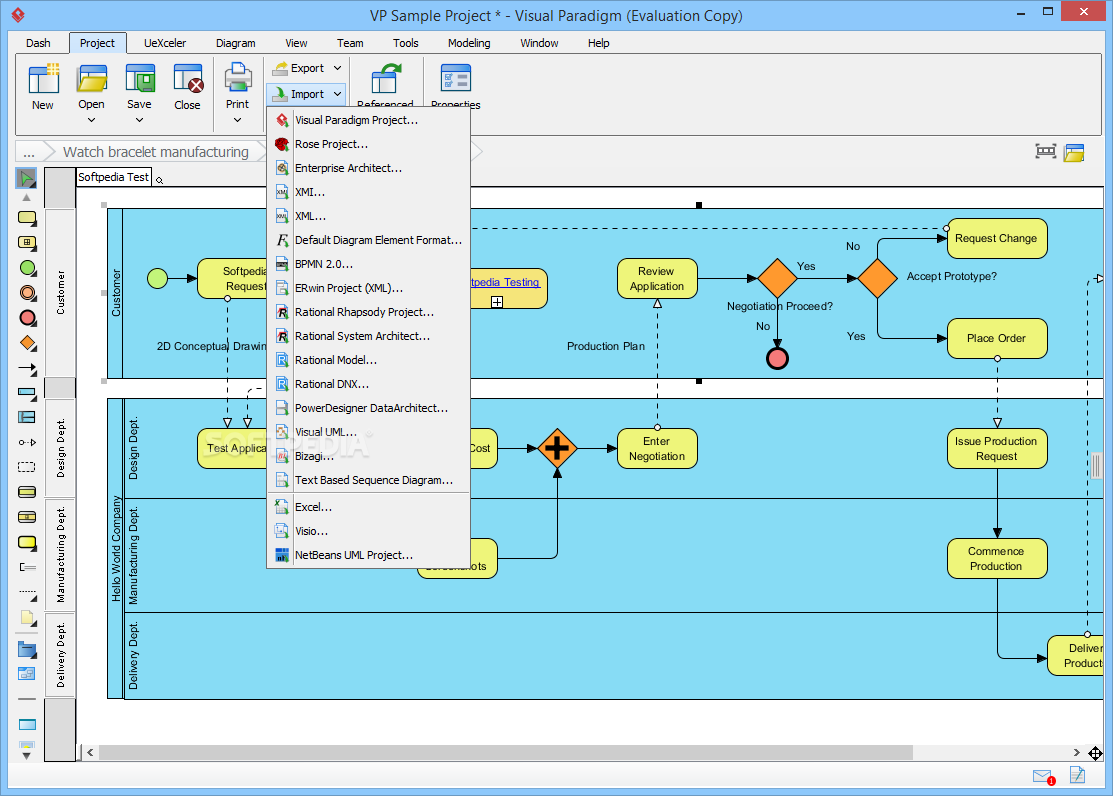Expand the Softpedia Testing sub-process plus marker
This screenshot has height=796, width=1113.
coord(497,302)
